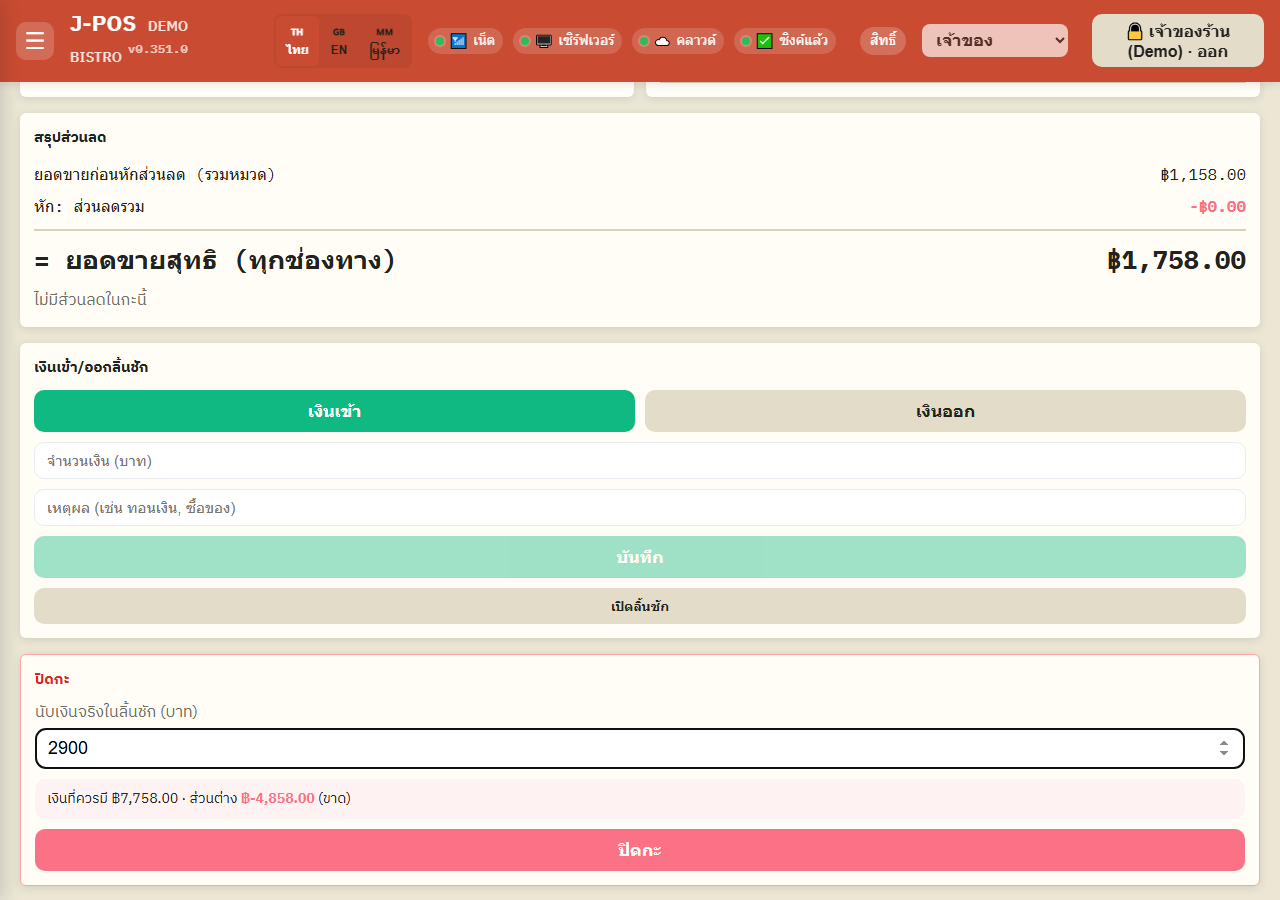Click the J-POS logo text
Screen dimensions: 1280x900
tap(103, 24)
